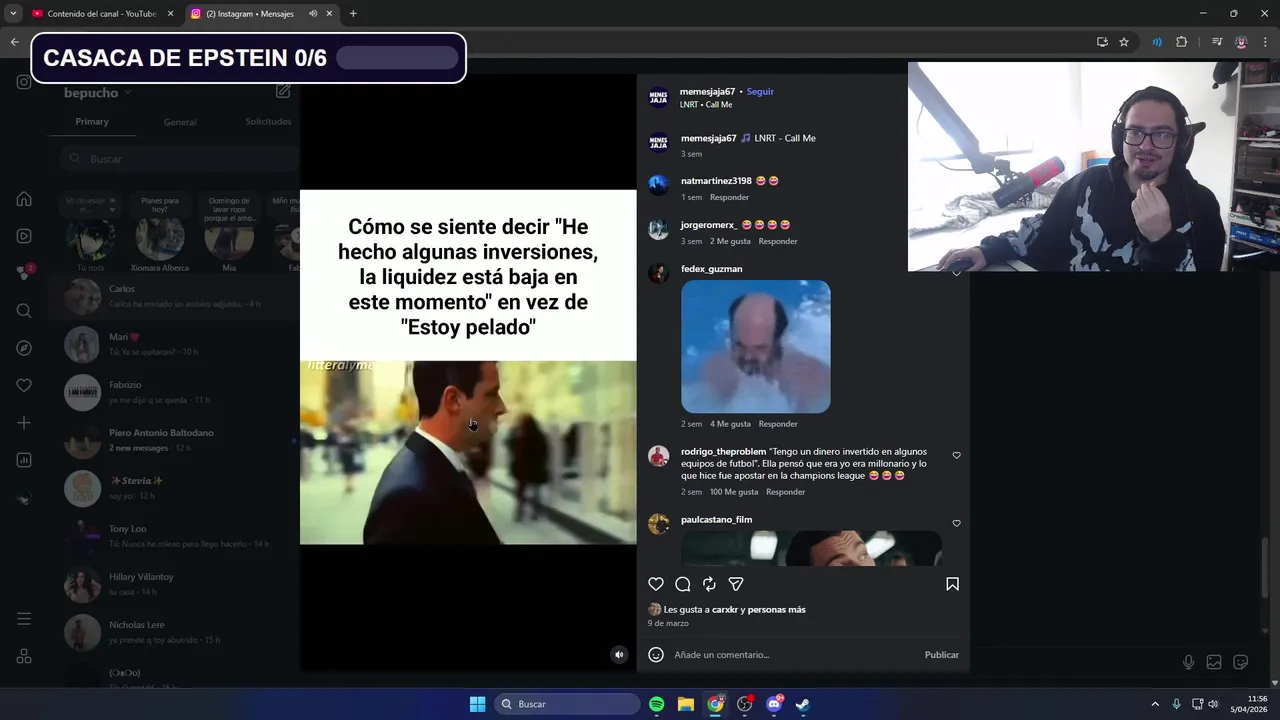Open the emoji picker in the comment box

point(656,655)
